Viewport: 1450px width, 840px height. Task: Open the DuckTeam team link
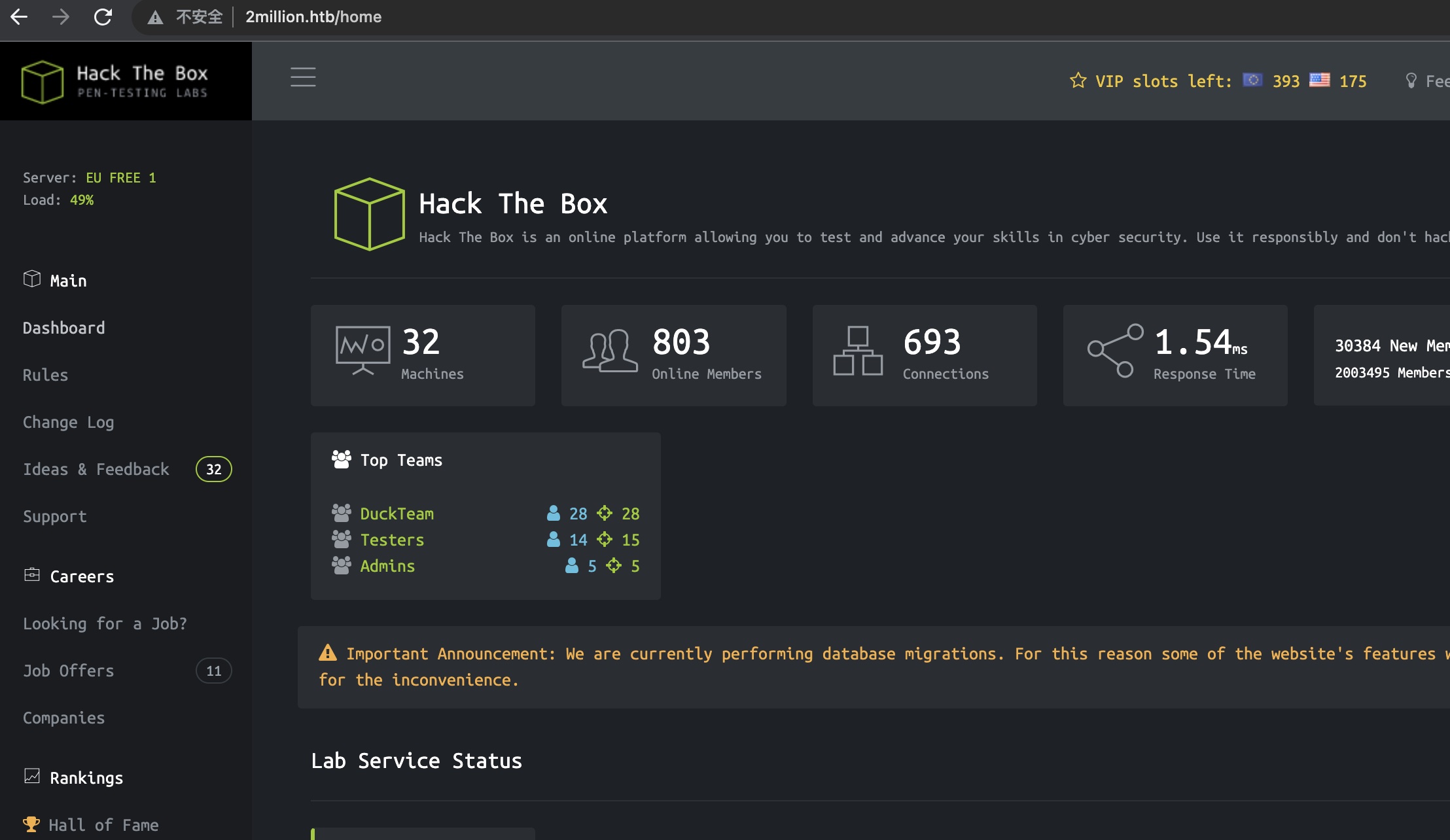tap(397, 514)
